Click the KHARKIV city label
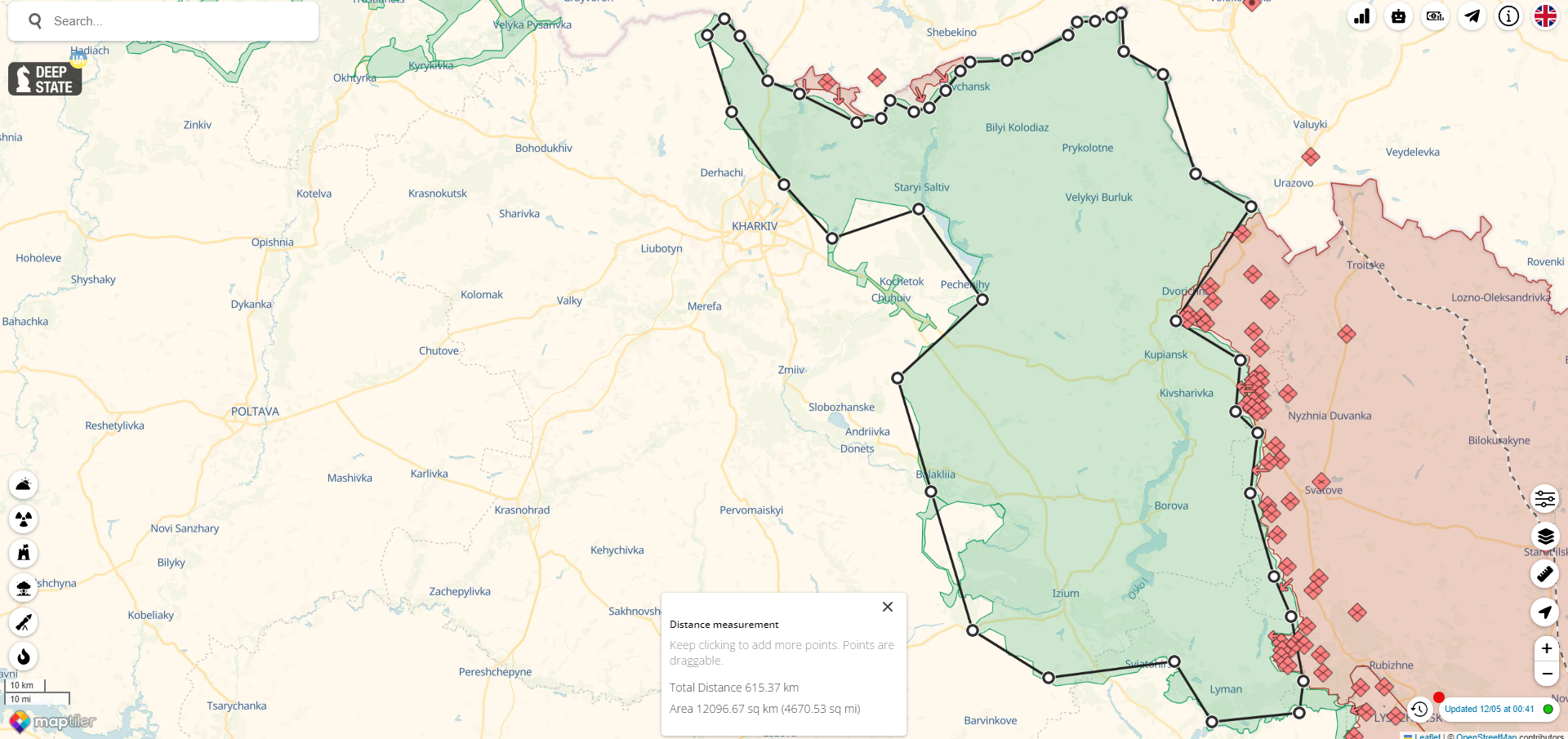Image resolution: width=1568 pixels, height=739 pixels. click(x=755, y=226)
